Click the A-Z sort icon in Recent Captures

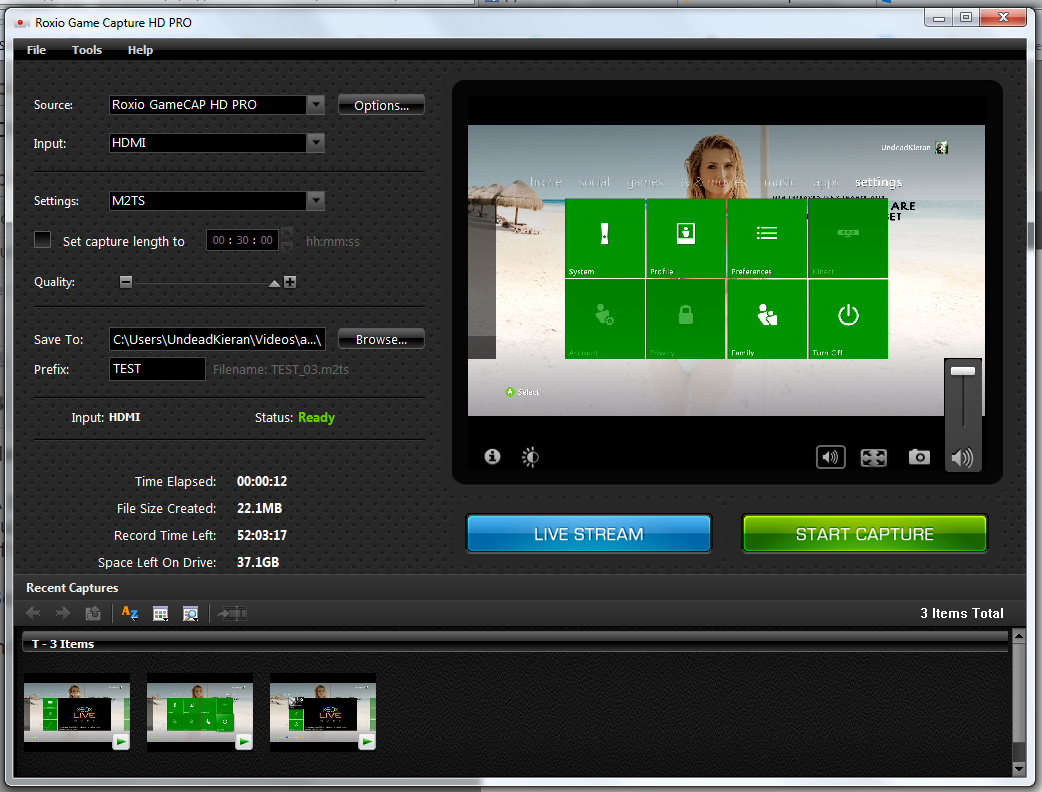tap(129, 613)
